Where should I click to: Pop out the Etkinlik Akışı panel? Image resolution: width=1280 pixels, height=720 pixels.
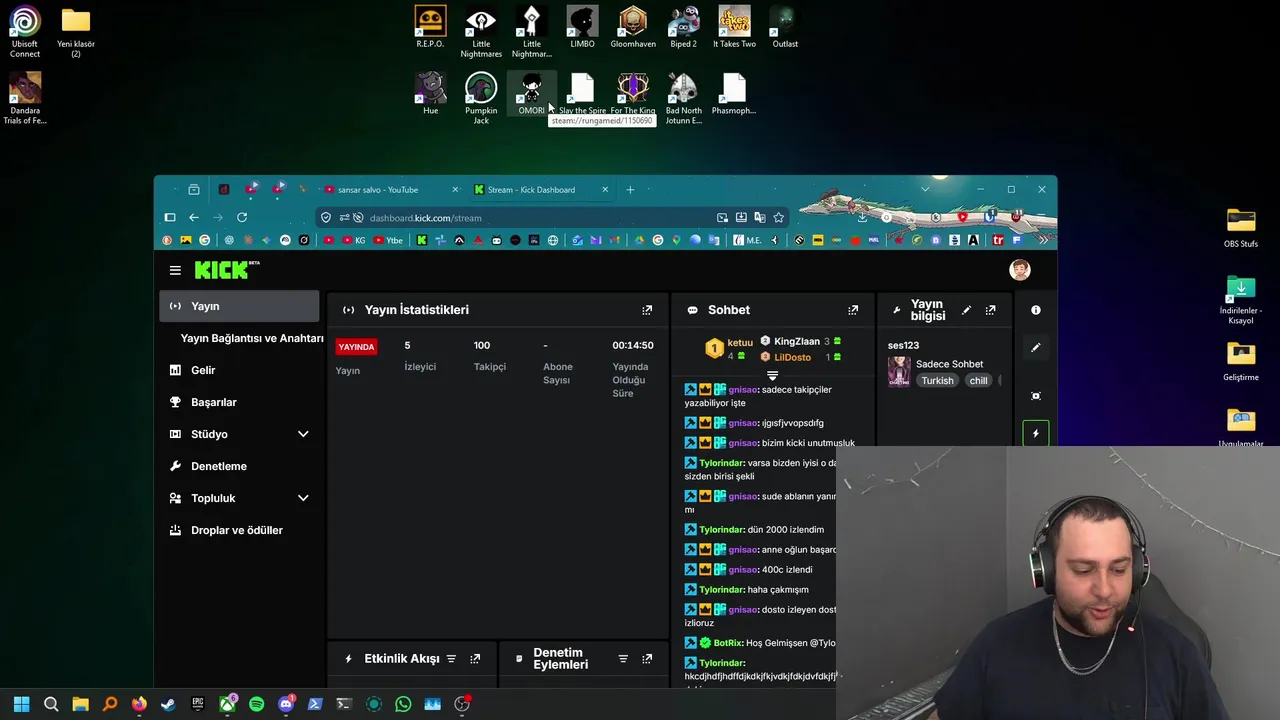(x=475, y=659)
